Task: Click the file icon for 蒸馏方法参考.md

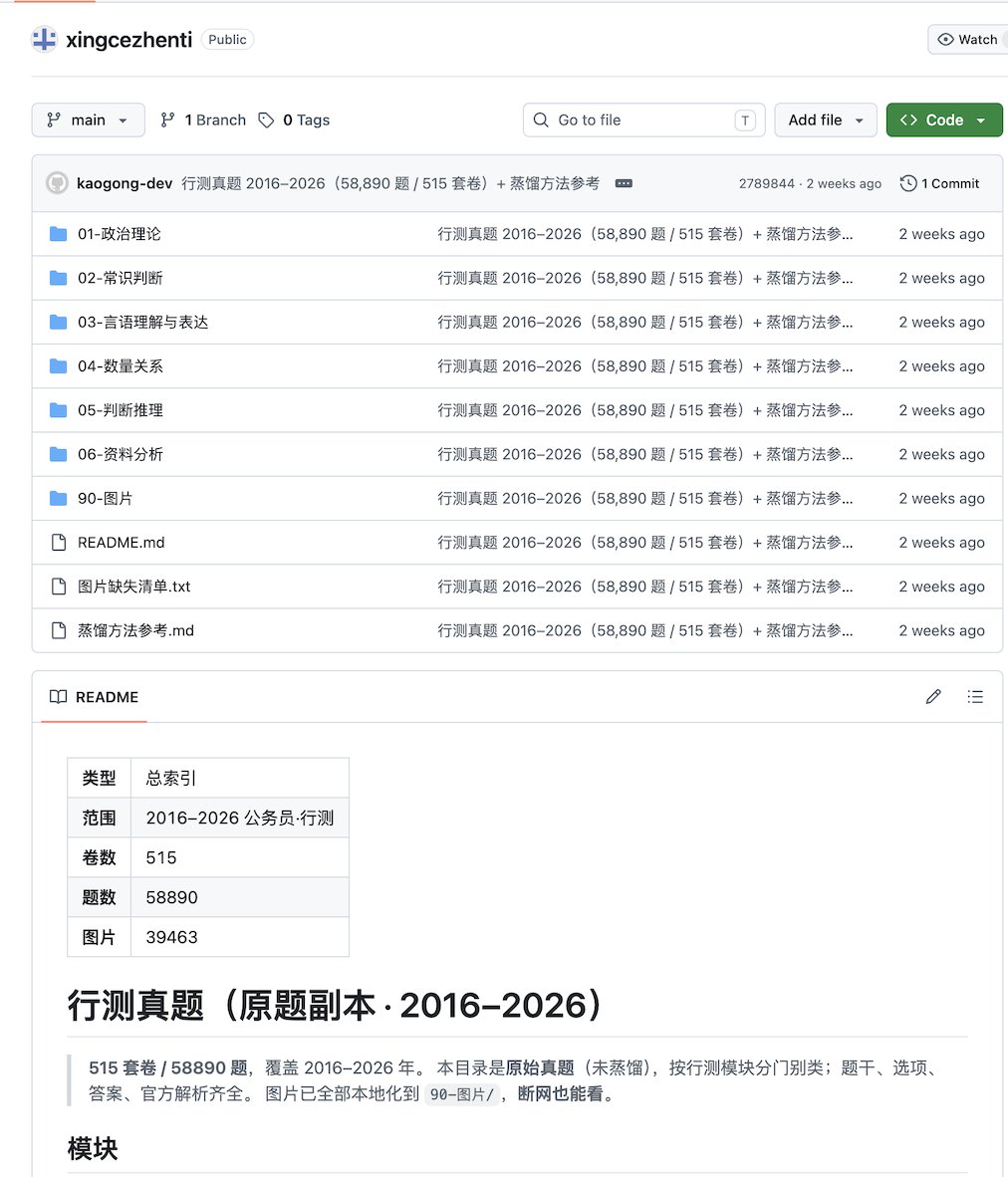Action: click(x=58, y=631)
